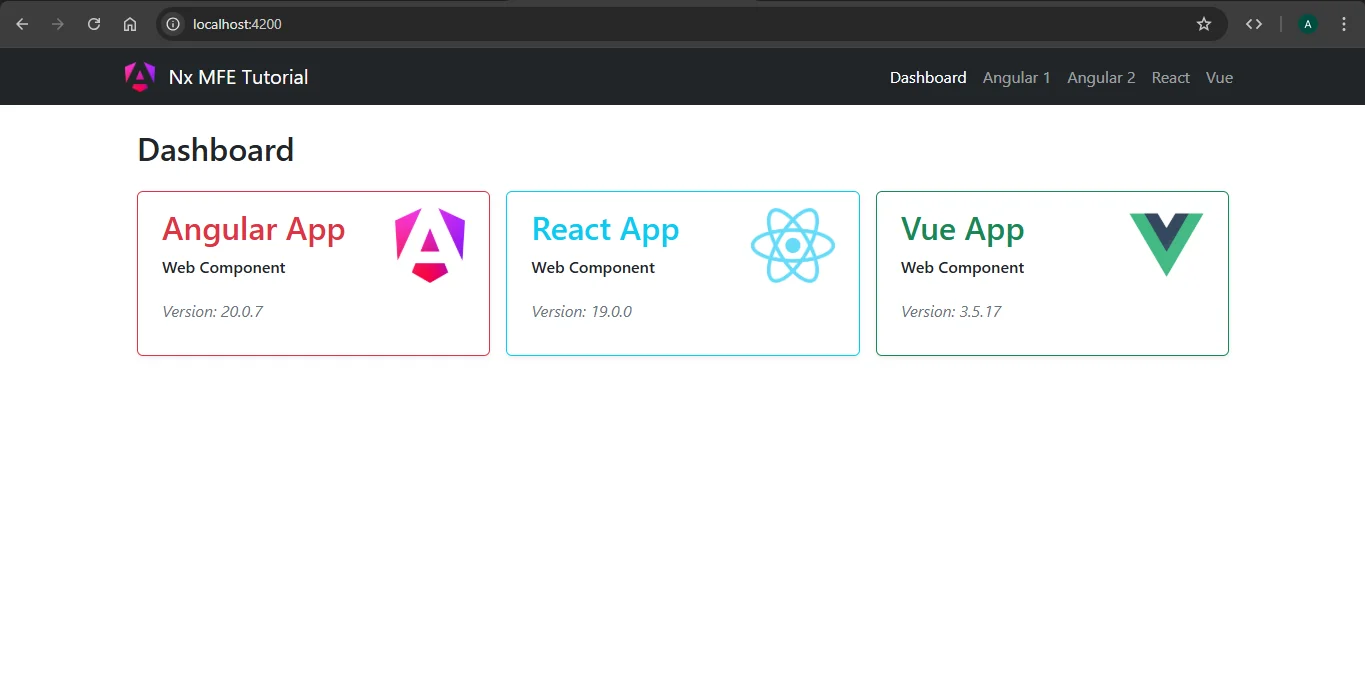The height and width of the screenshot is (679, 1365).
Task: Reload the page with the refresh icon
Action: [94, 24]
